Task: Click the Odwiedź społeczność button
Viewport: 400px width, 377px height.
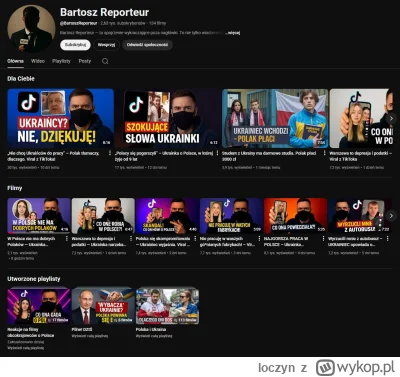Action: click(147, 45)
